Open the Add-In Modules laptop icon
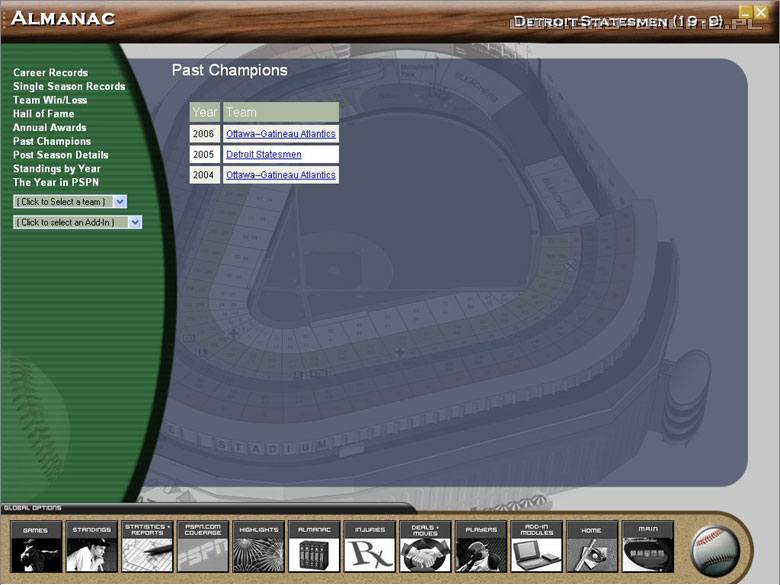This screenshot has height=585, width=780. [537, 546]
